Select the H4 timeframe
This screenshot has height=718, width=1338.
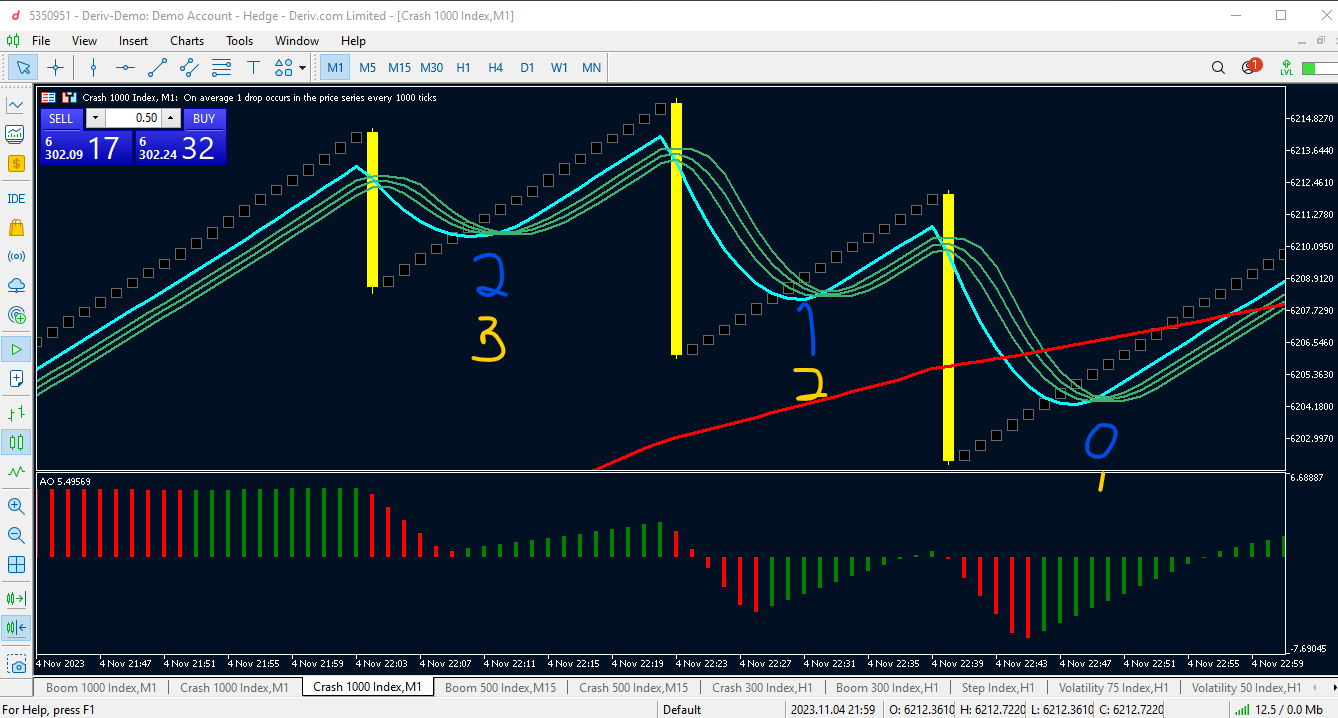[495, 68]
